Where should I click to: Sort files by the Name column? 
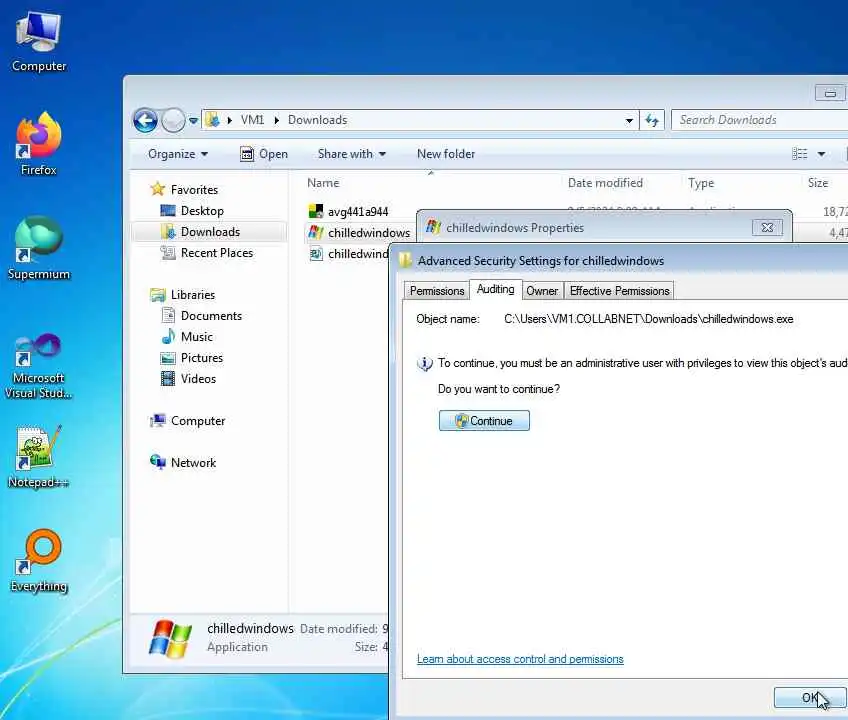(x=323, y=183)
